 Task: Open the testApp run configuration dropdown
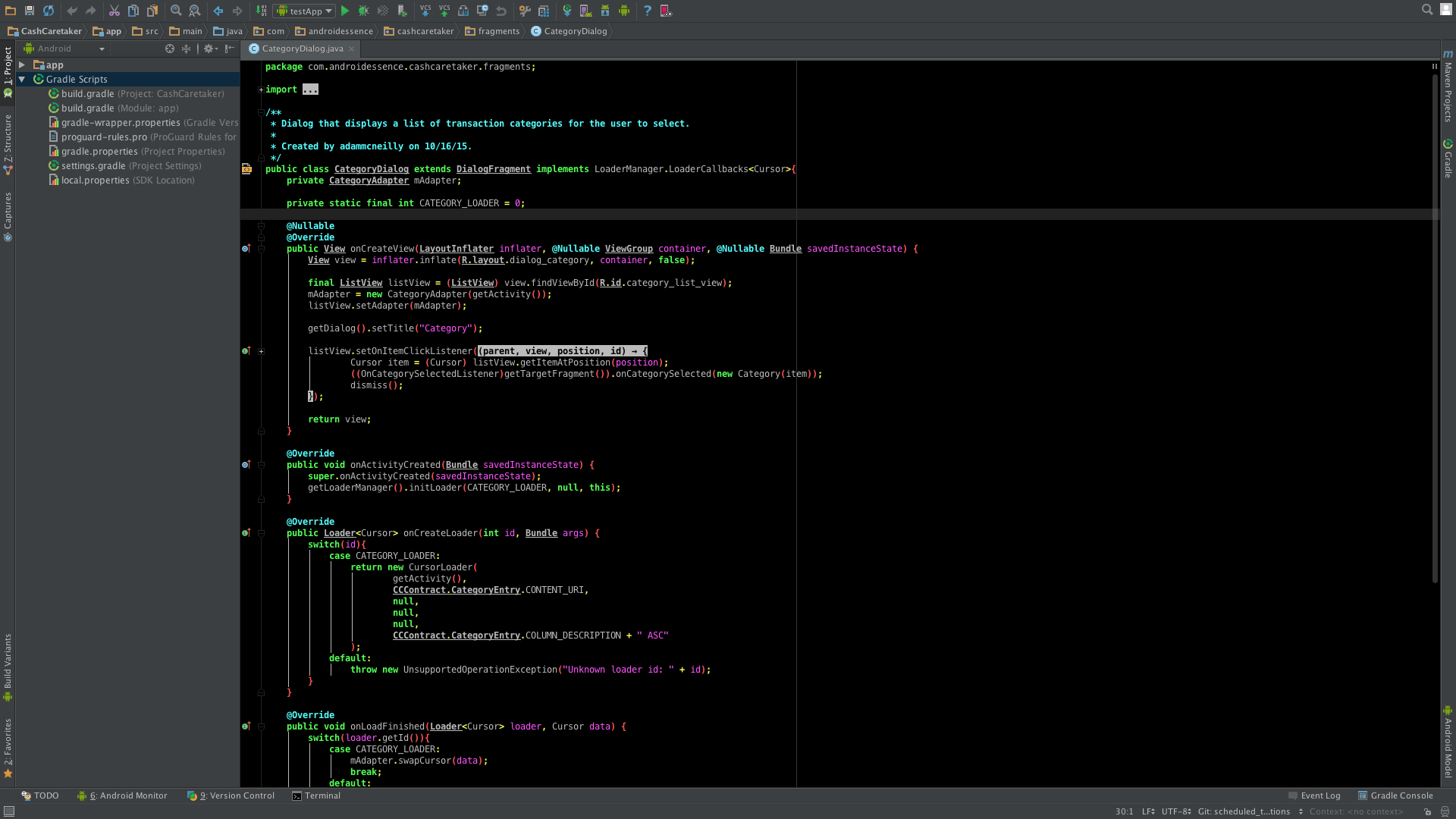[304, 11]
